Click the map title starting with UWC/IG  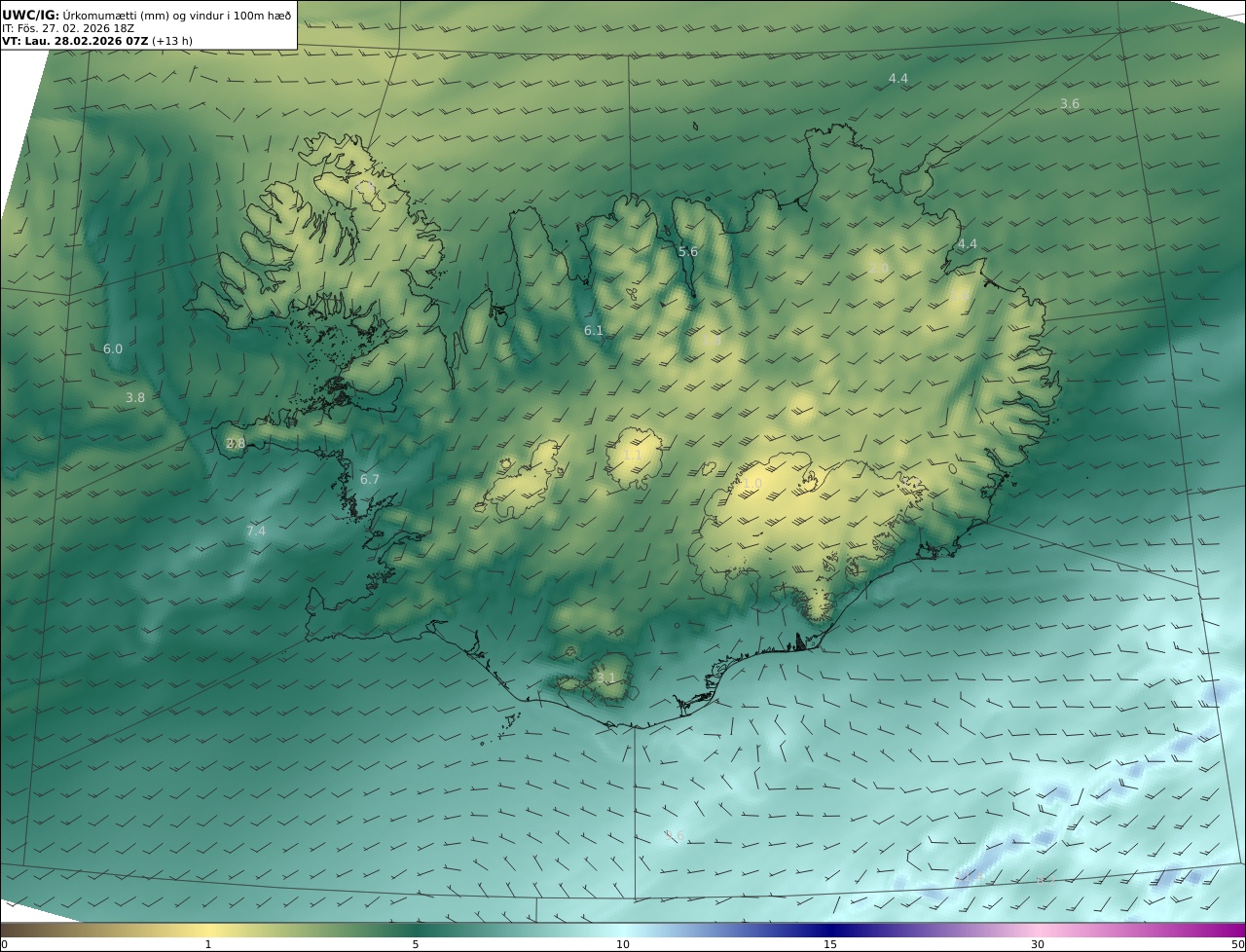[146, 15]
